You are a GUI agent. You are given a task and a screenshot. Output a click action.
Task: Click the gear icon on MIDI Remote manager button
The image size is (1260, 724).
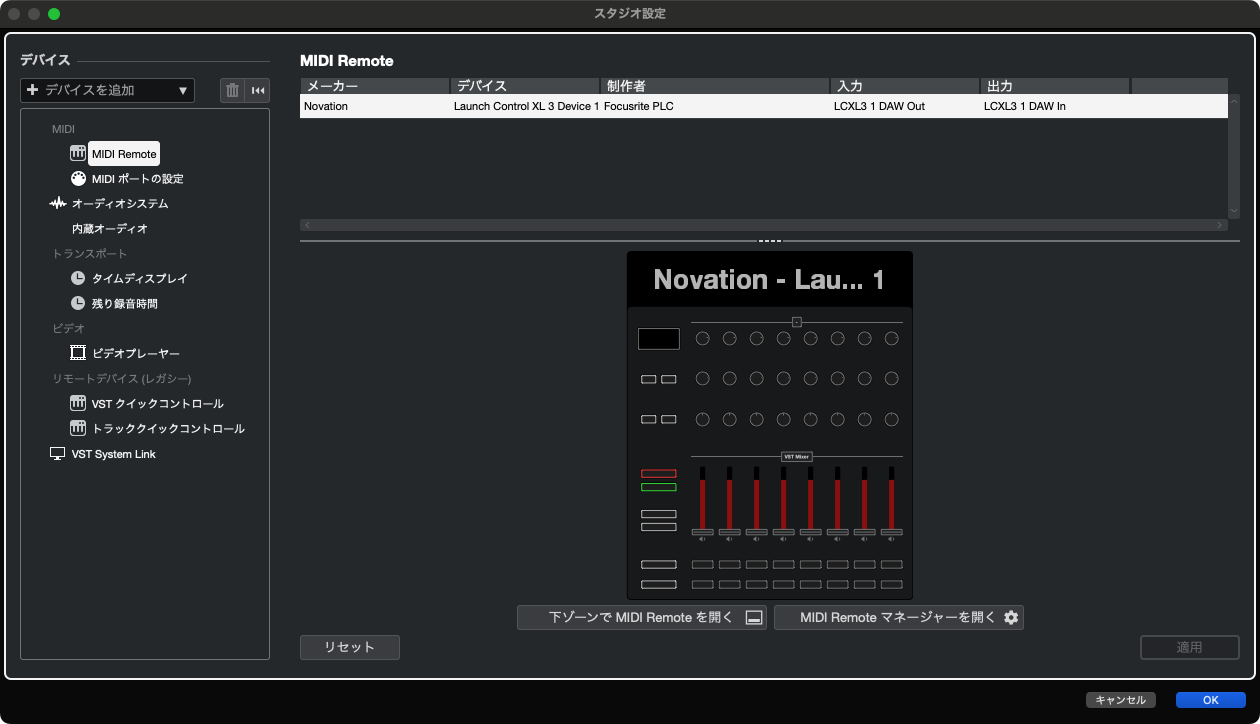click(x=1011, y=618)
